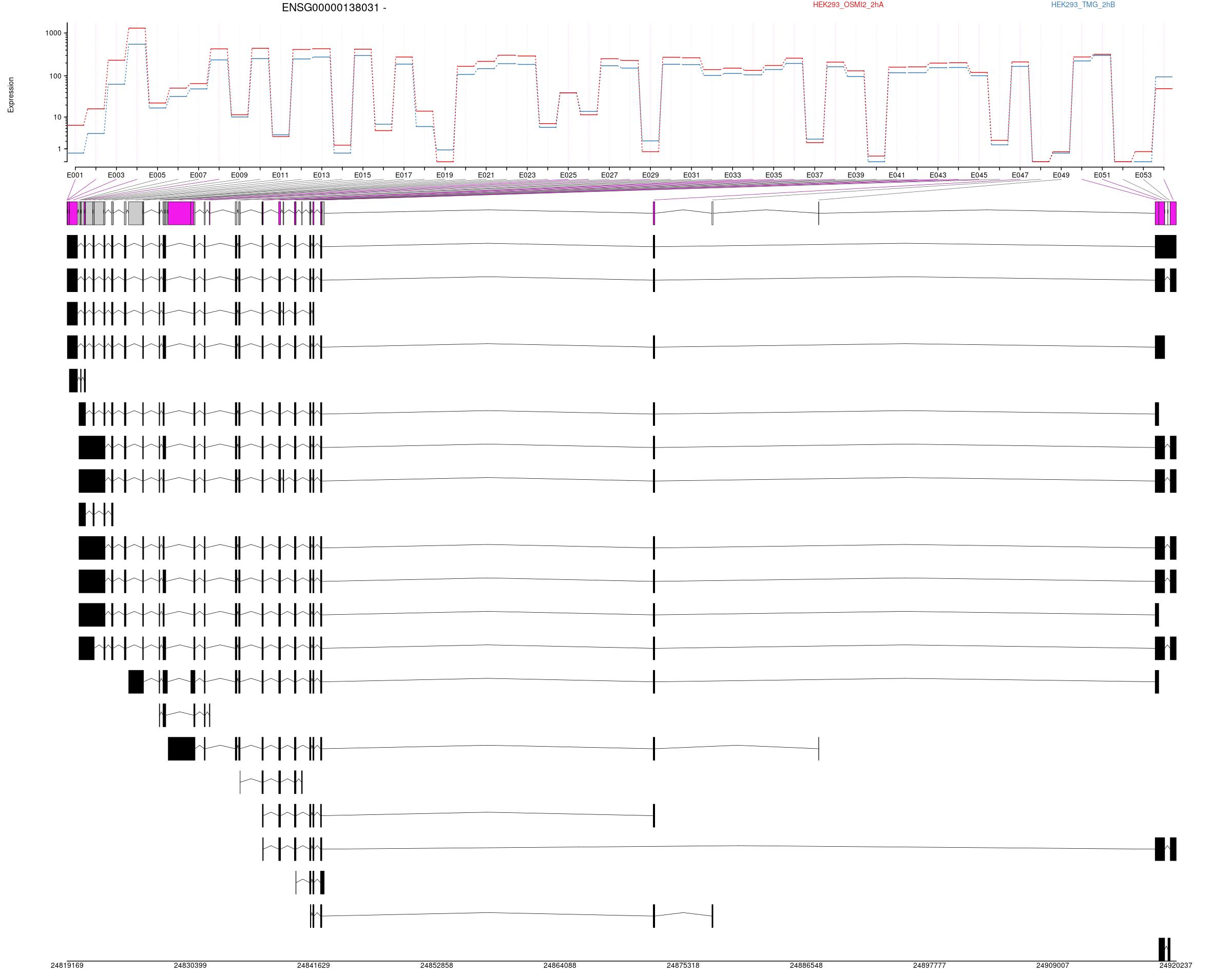
Task: Click exon label E021
Action: click(x=486, y=175)
